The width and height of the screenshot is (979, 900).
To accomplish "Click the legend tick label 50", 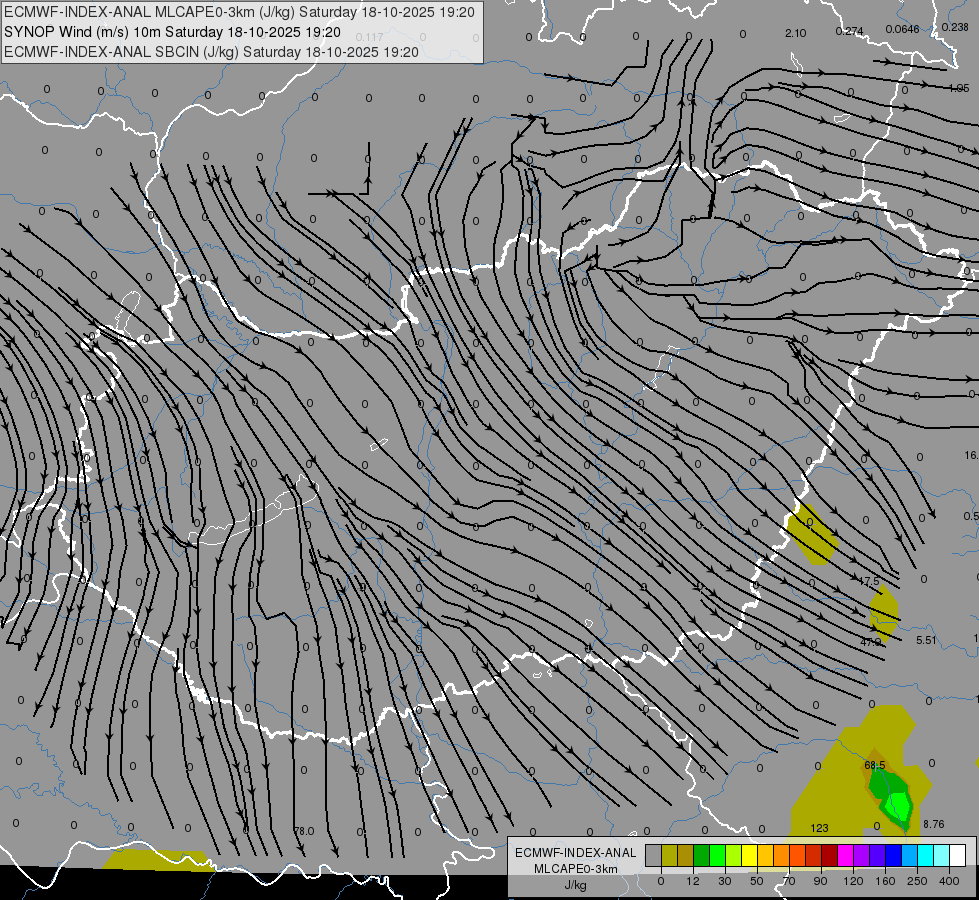I will tap(757, 882).
